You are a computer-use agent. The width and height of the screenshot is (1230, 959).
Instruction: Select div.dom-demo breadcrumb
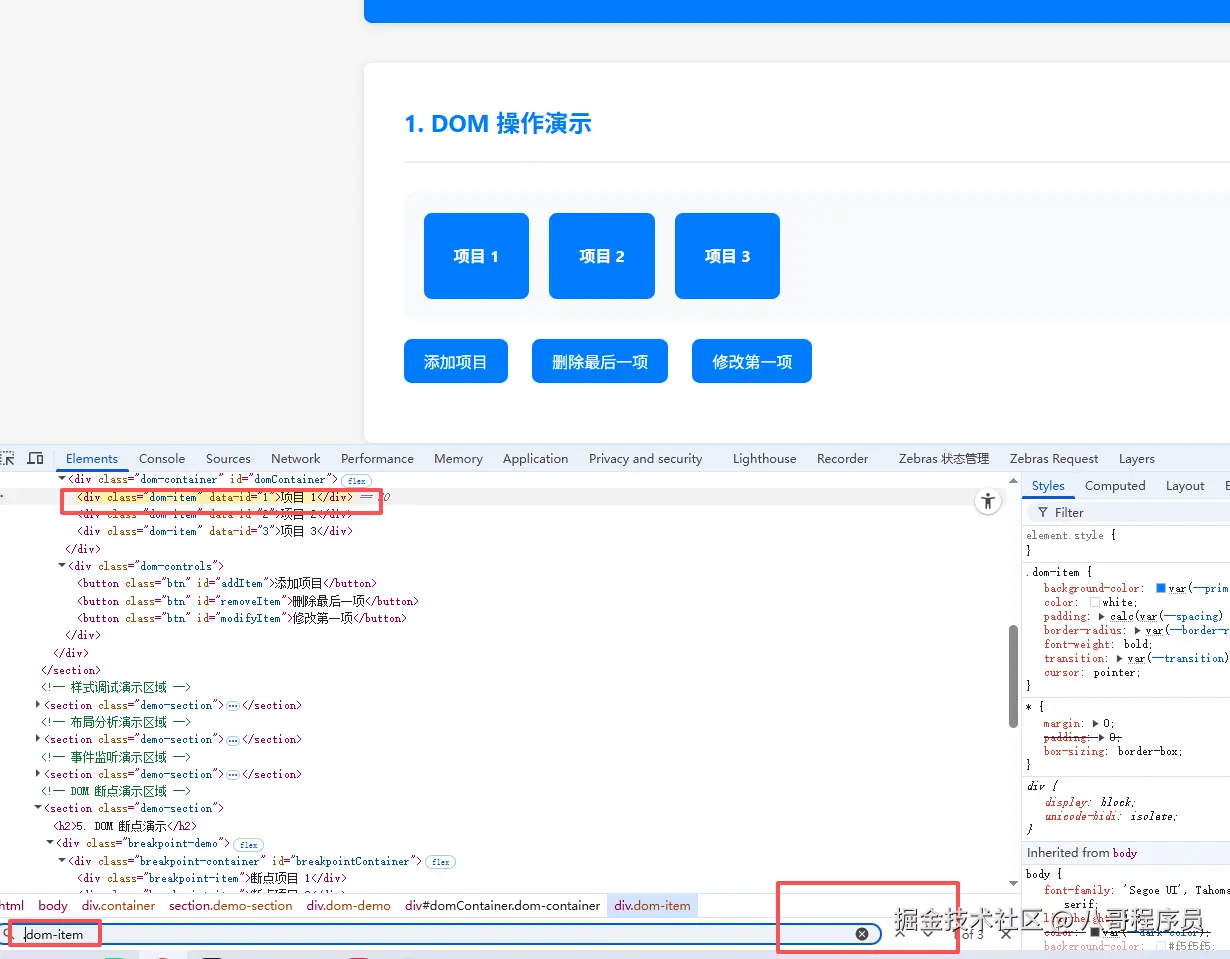[x=349, y=905]
